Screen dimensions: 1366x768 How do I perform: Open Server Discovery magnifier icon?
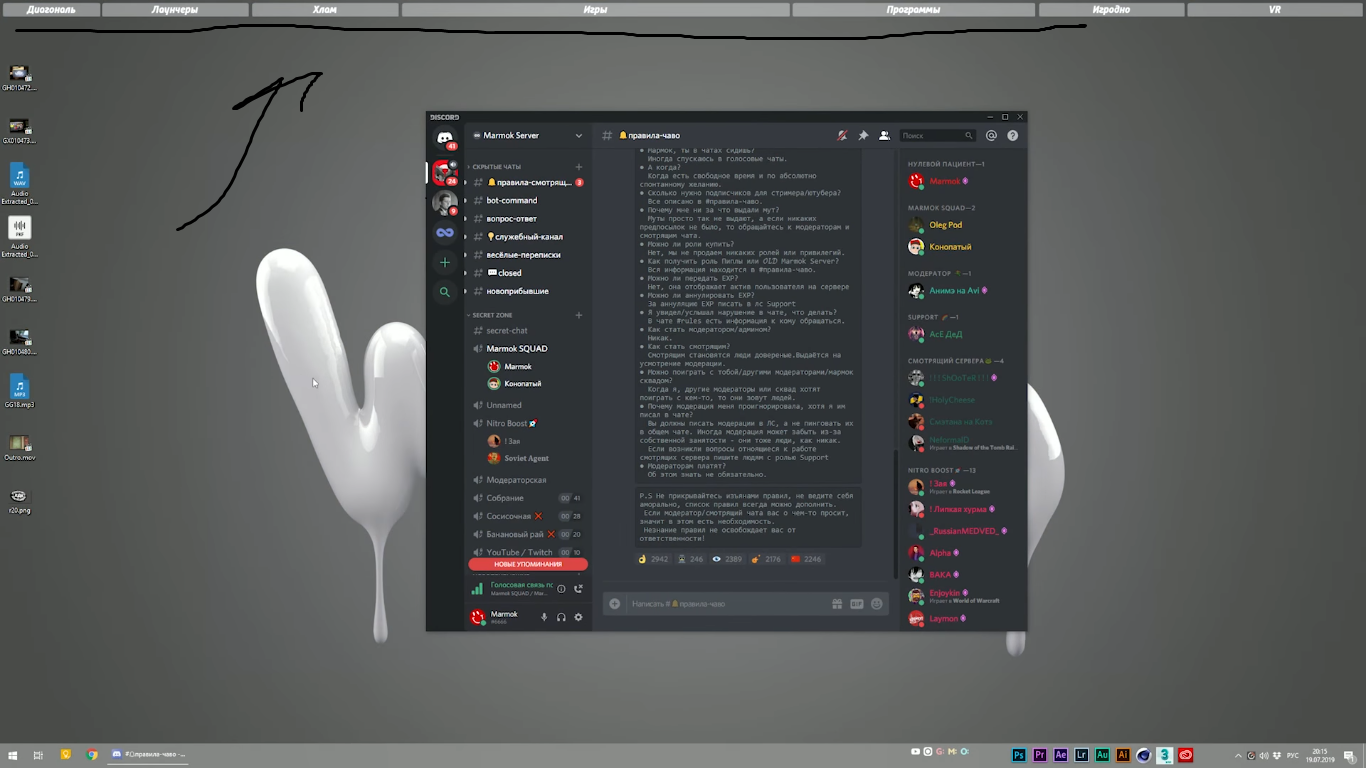[445, 292]
